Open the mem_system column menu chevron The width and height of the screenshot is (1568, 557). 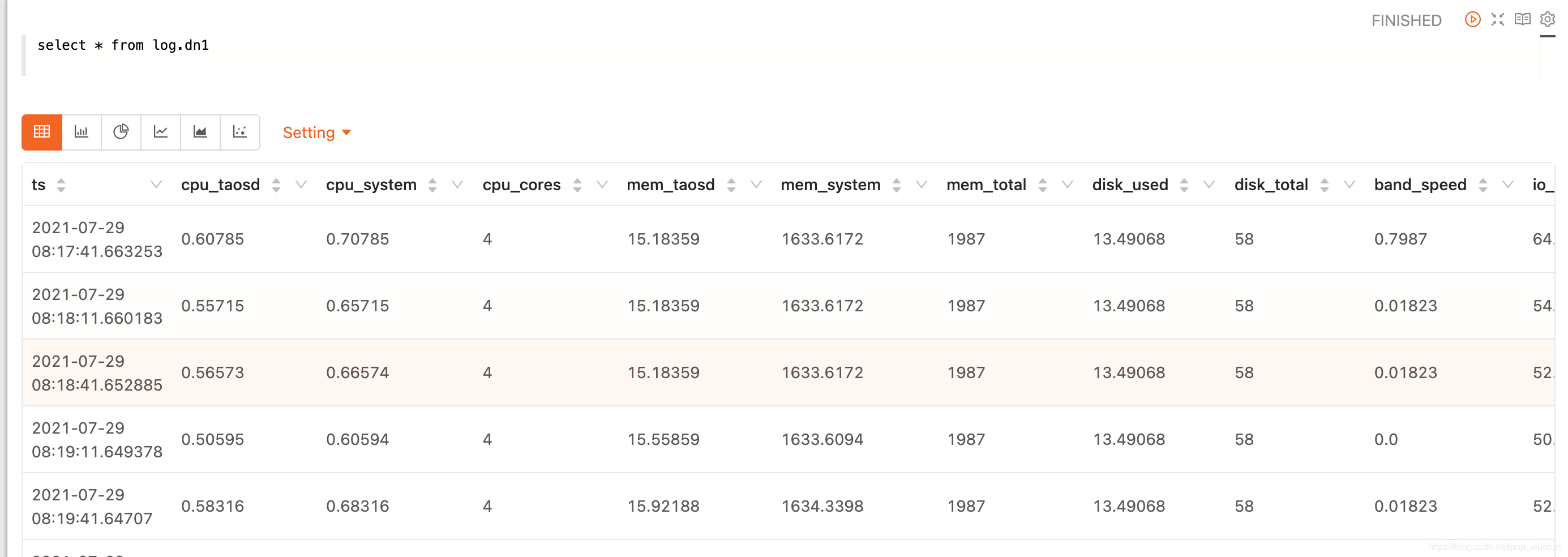(x=922, y=185)
